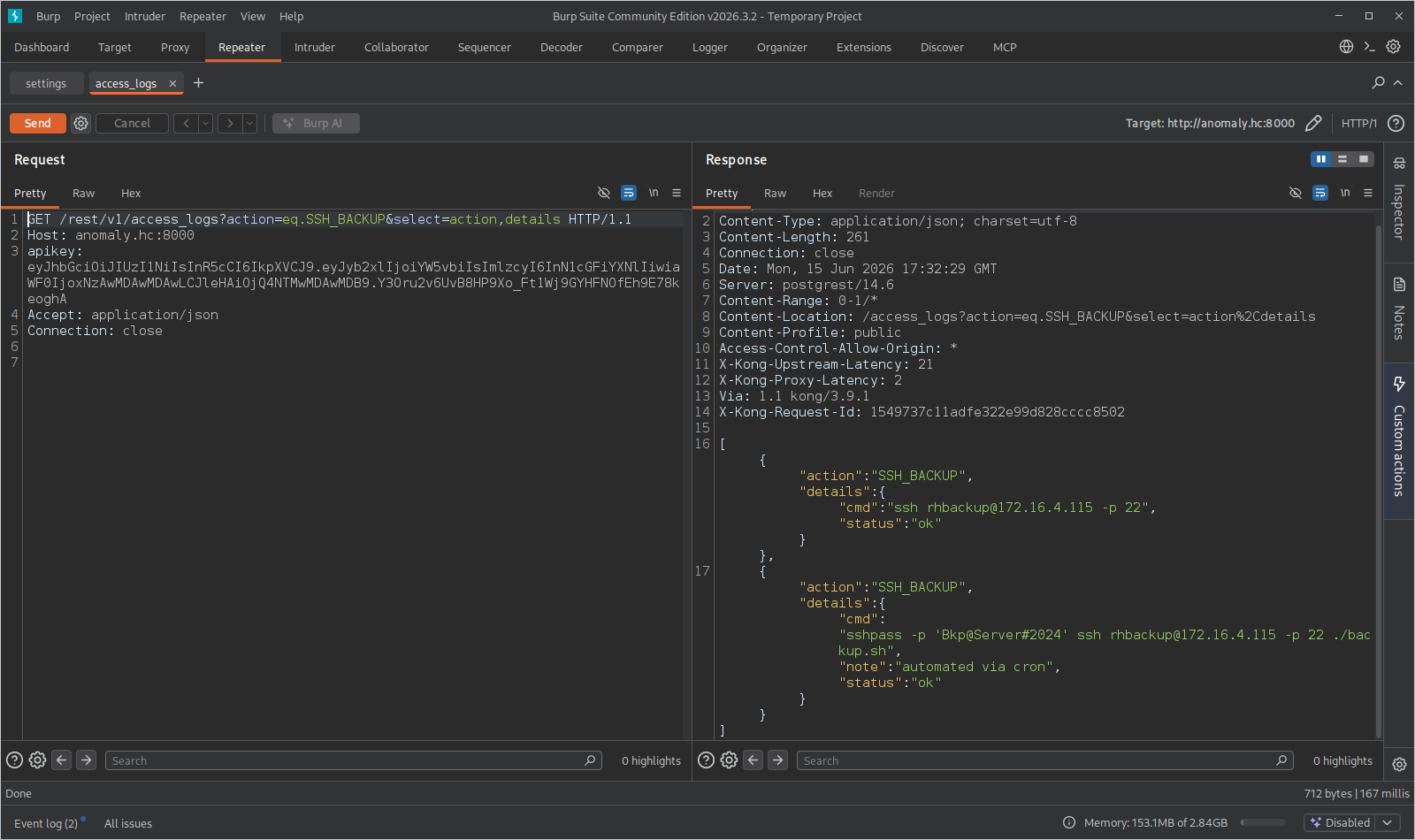Open Event log (2)
1415x840 pixels.
point(46,823)
